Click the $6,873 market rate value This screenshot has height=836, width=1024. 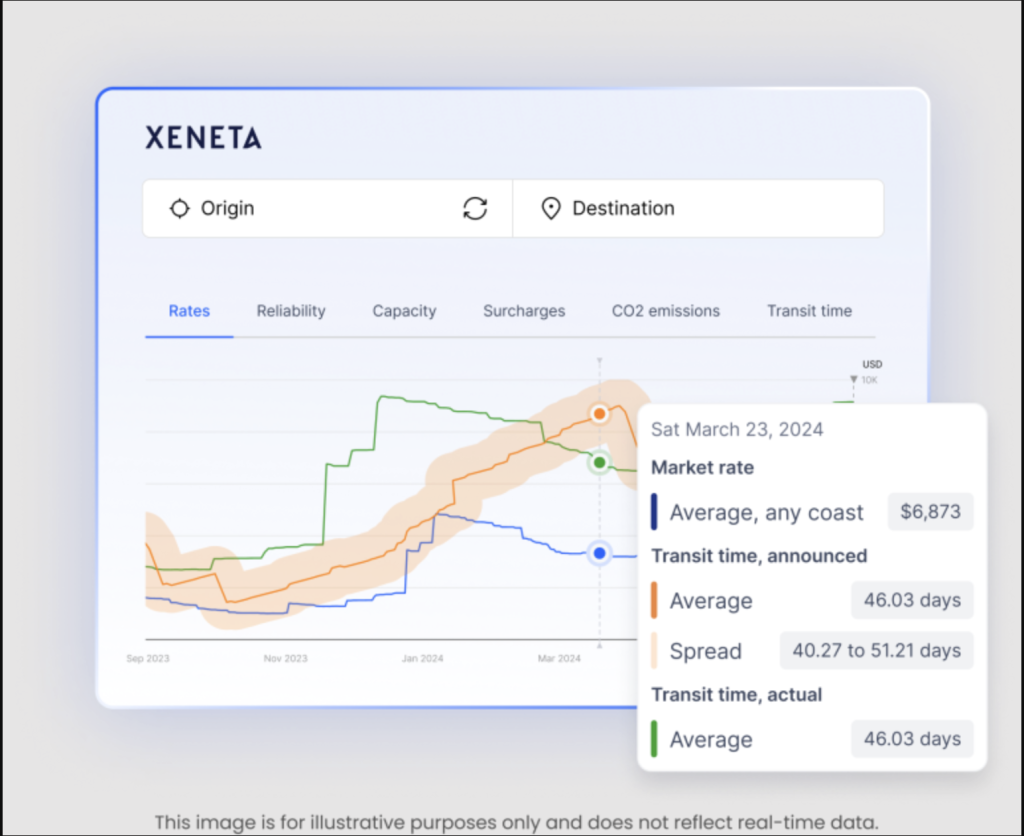(x=931, y=511)
